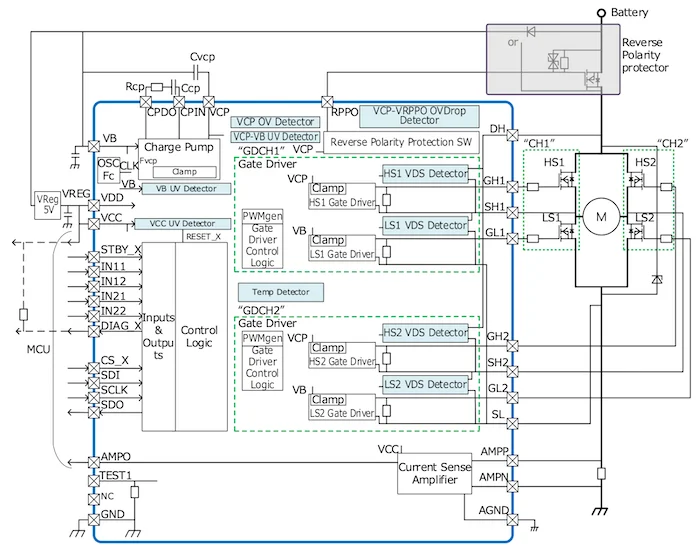
Task: Click the LS2 VDS Detector block
Action: coord(425,384)
